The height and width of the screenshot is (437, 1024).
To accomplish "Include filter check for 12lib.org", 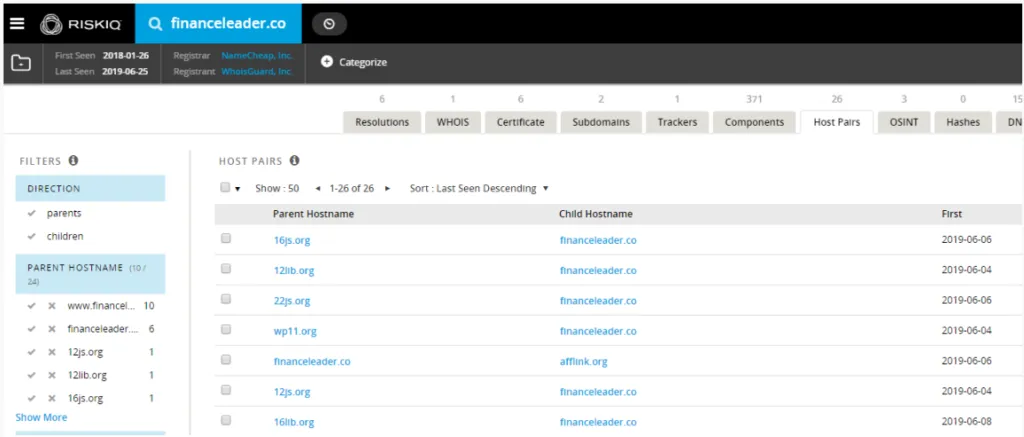I will pyautogui.click(x=31, y=376).
